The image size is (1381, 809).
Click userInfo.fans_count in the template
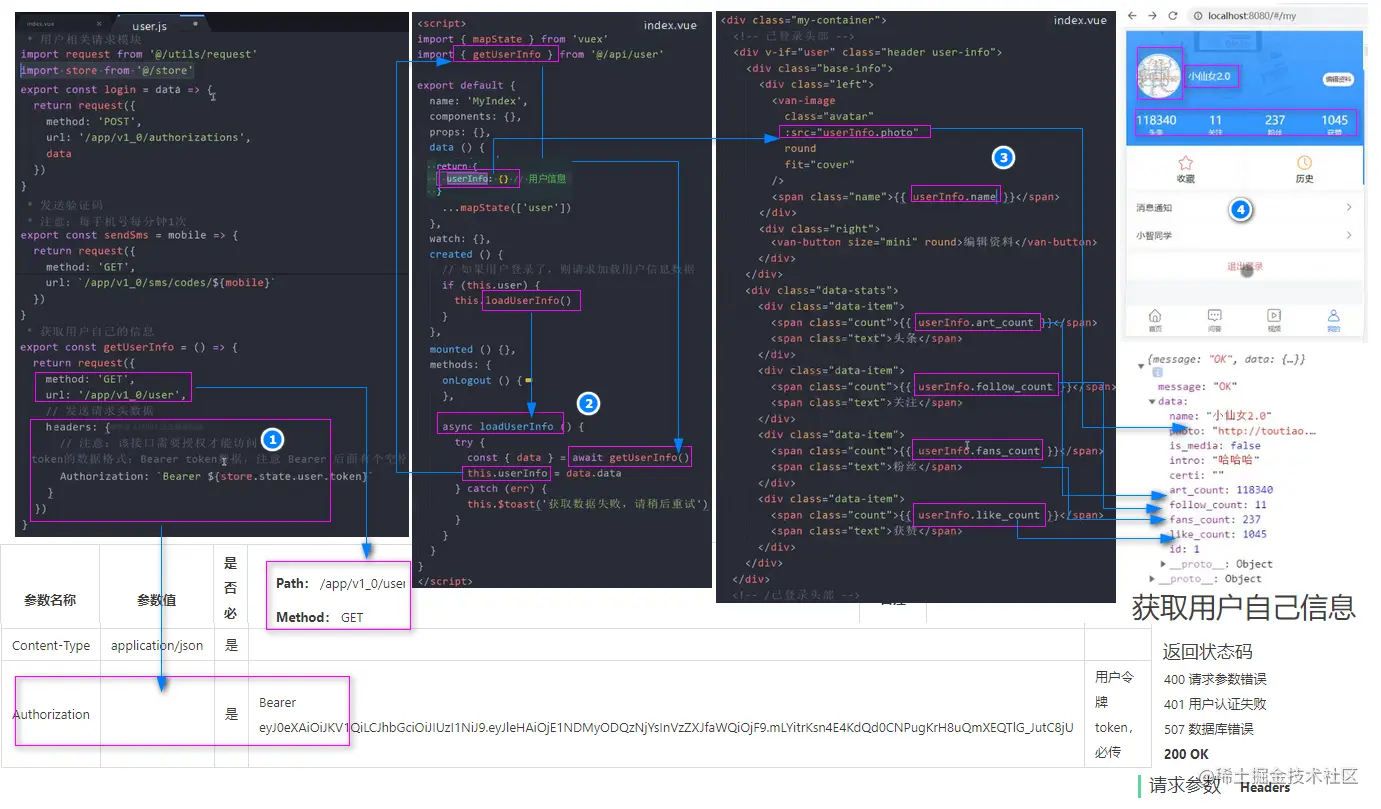(x=978, y=450)
